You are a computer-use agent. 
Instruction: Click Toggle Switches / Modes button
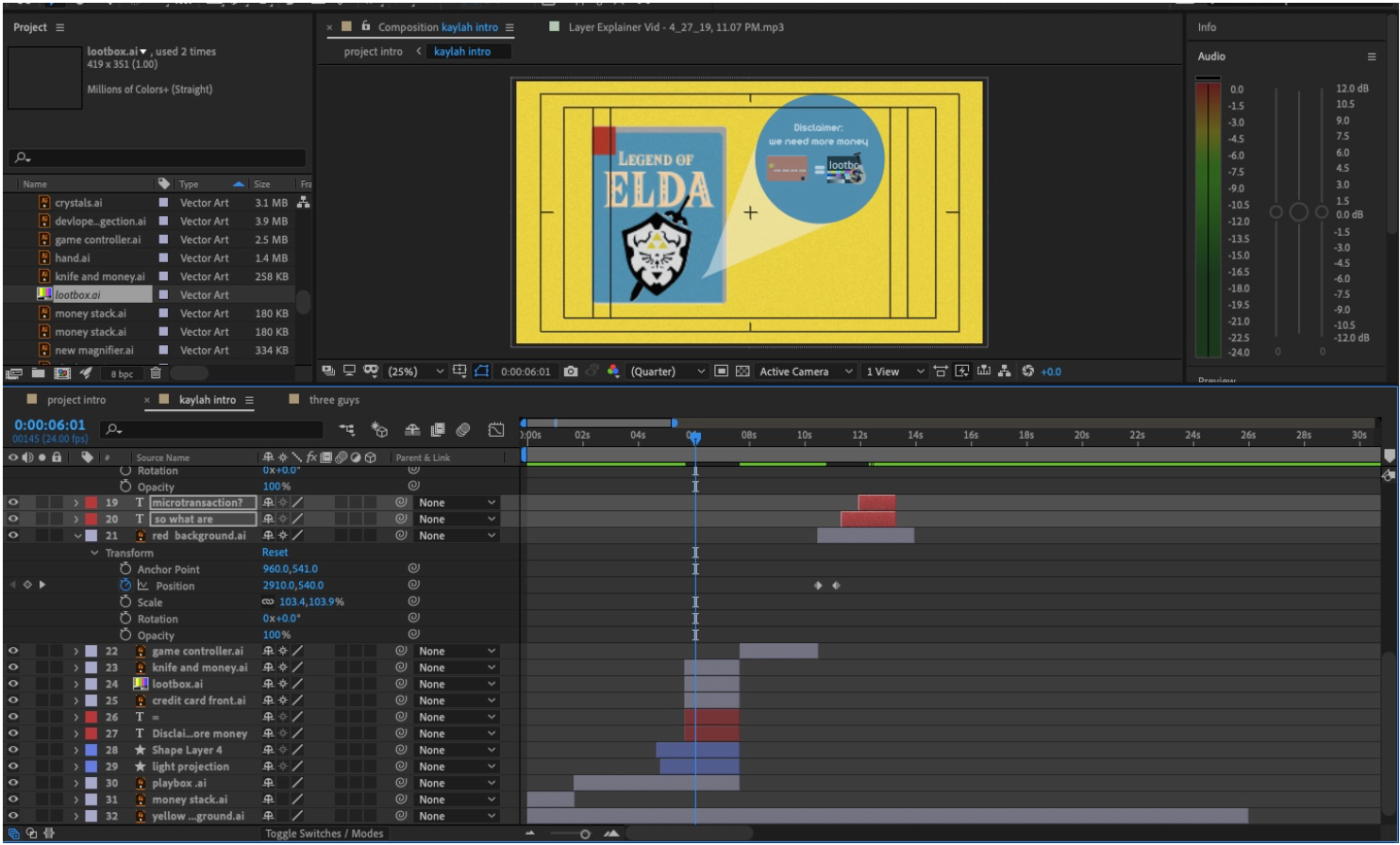tap(325, 834)
